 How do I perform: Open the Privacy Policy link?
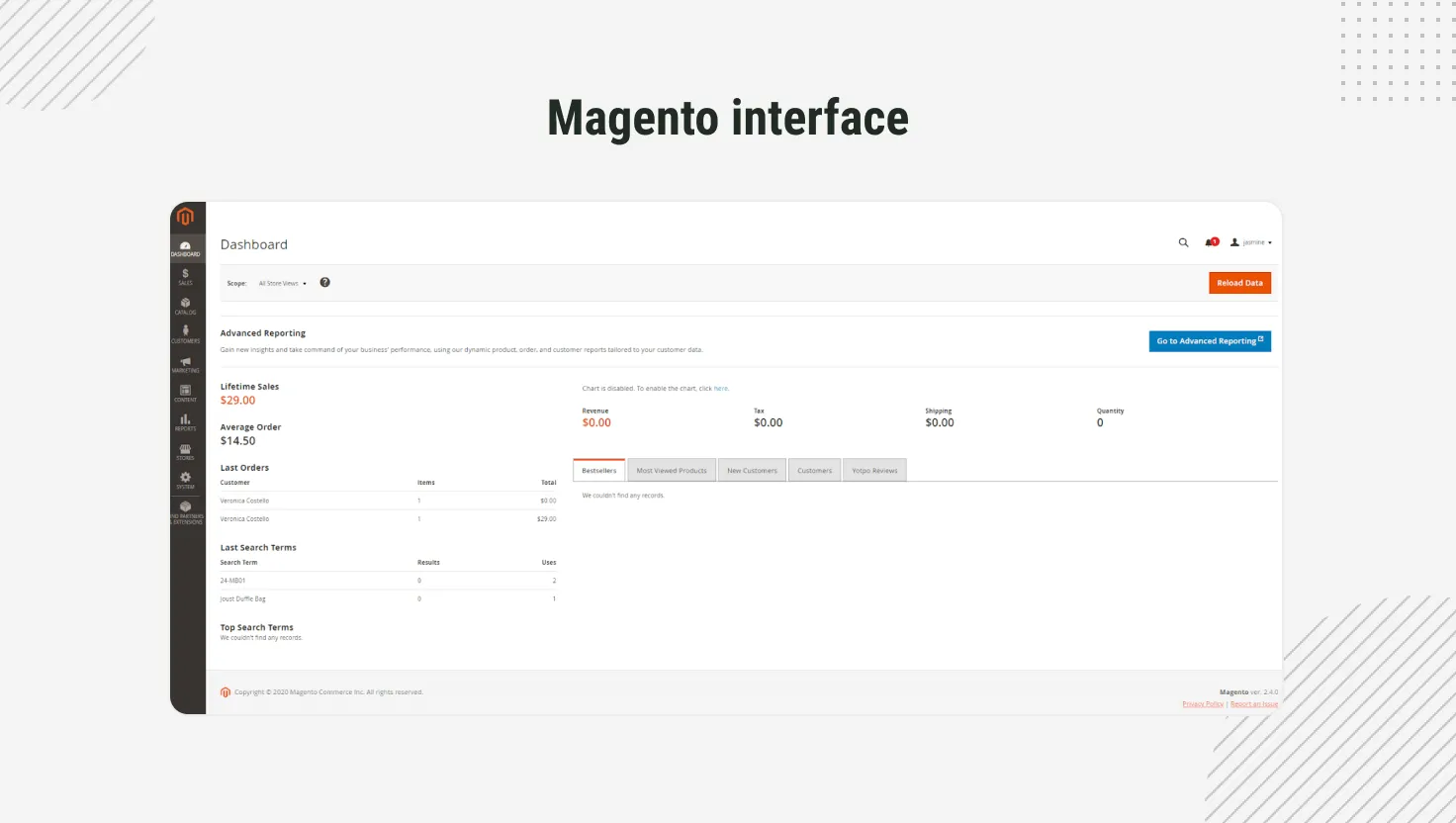(x=1202, y=703)
